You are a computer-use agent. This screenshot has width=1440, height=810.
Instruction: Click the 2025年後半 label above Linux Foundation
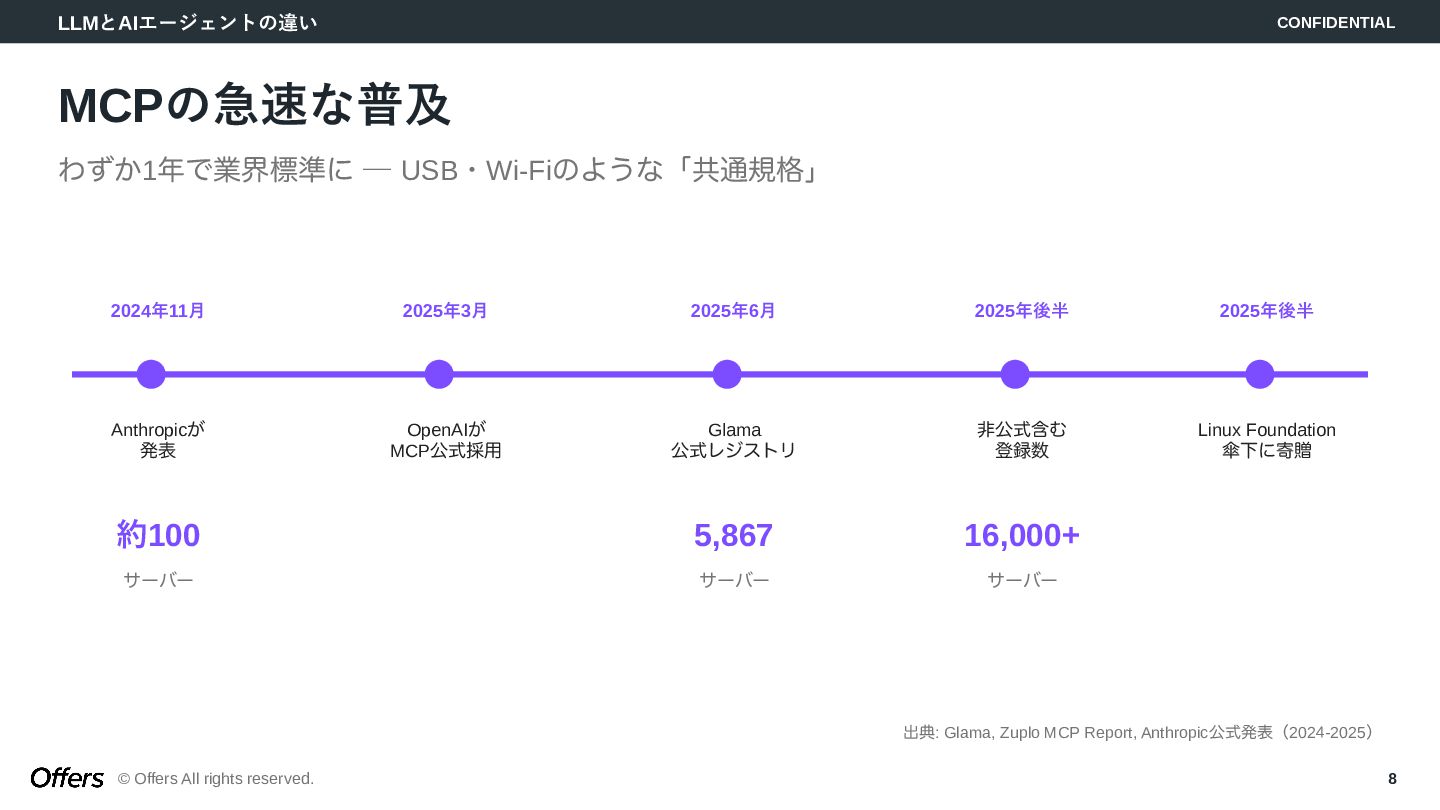(x=1267, y=311)
